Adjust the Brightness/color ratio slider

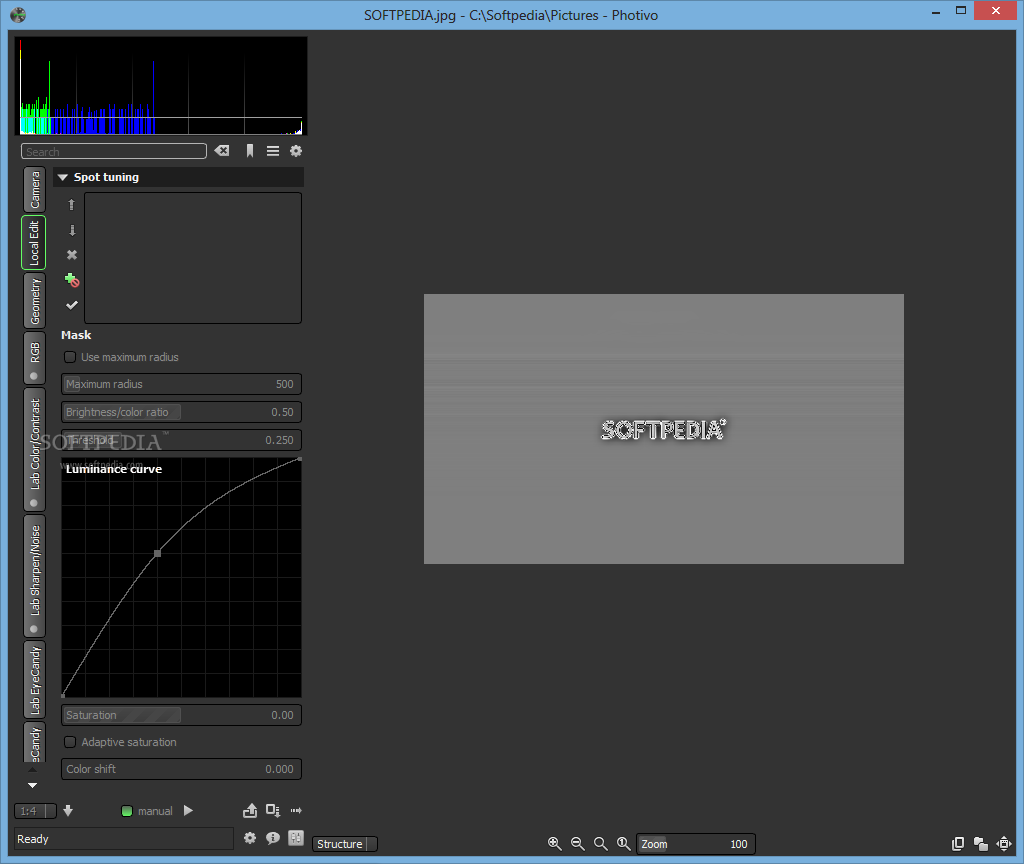[182, 412]
